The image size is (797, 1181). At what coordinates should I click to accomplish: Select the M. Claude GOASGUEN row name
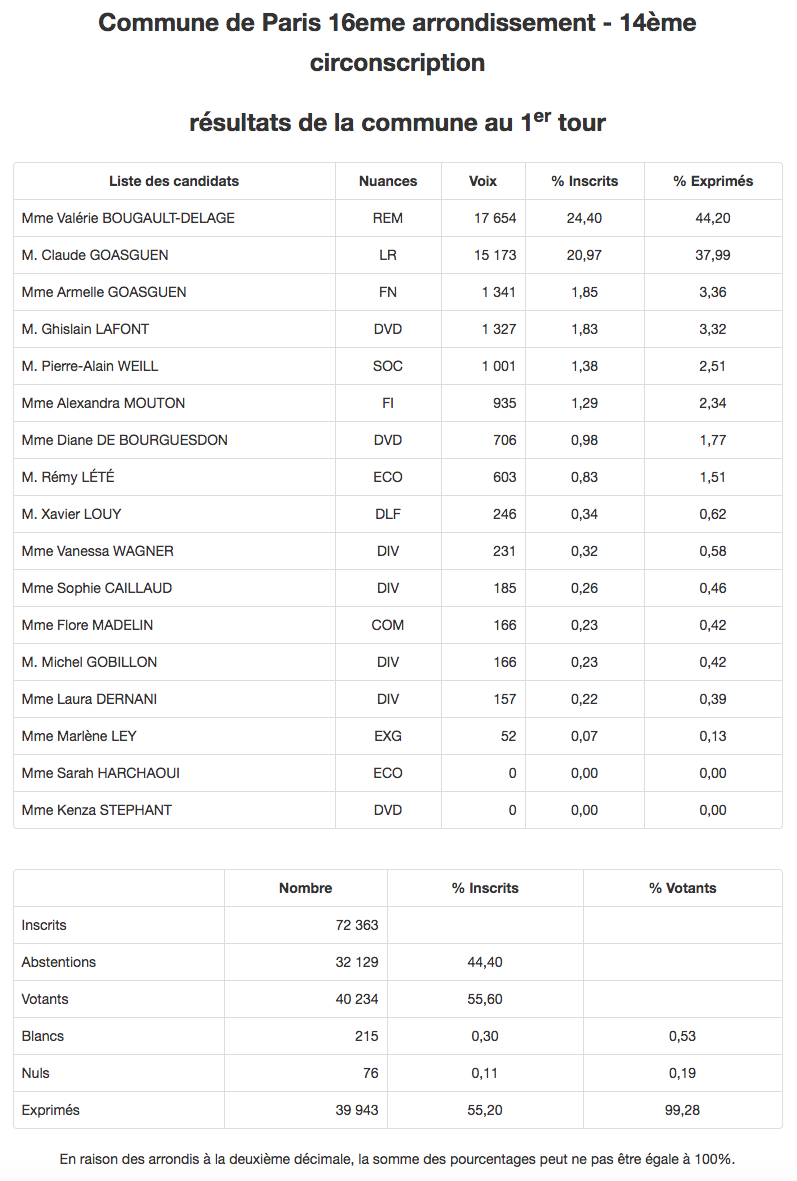click(95, 255)
